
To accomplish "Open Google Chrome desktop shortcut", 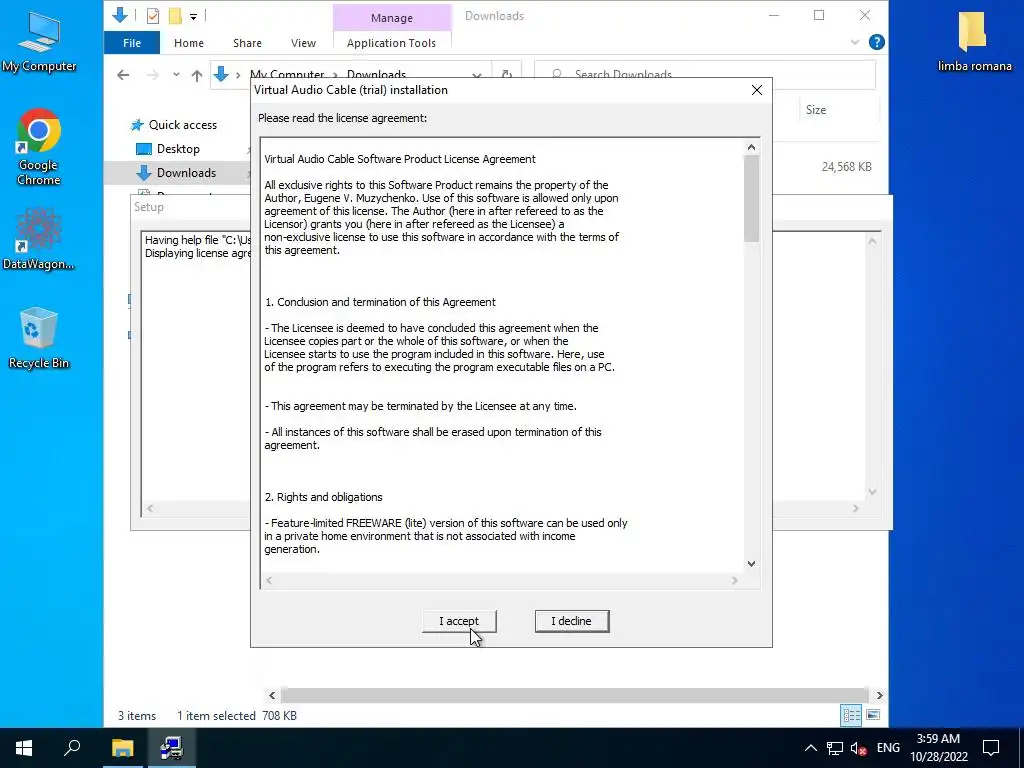I will (39, 147).
